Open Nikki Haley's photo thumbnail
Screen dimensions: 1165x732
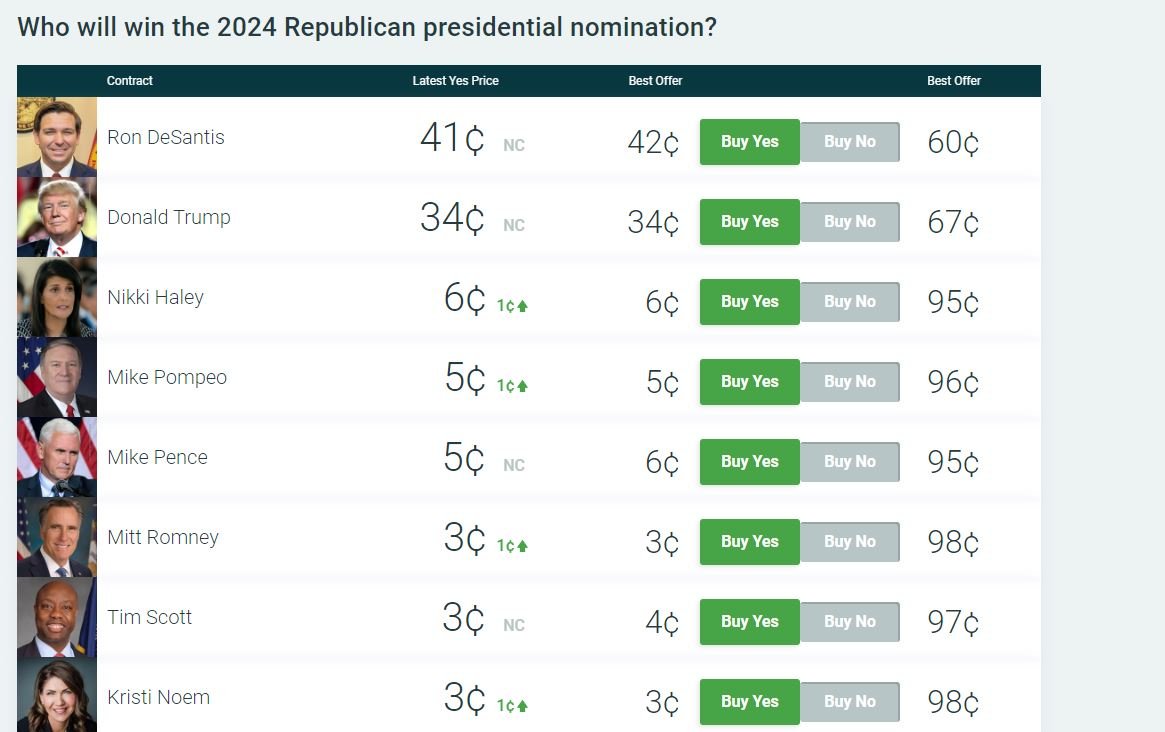click(x=57, y=297)
